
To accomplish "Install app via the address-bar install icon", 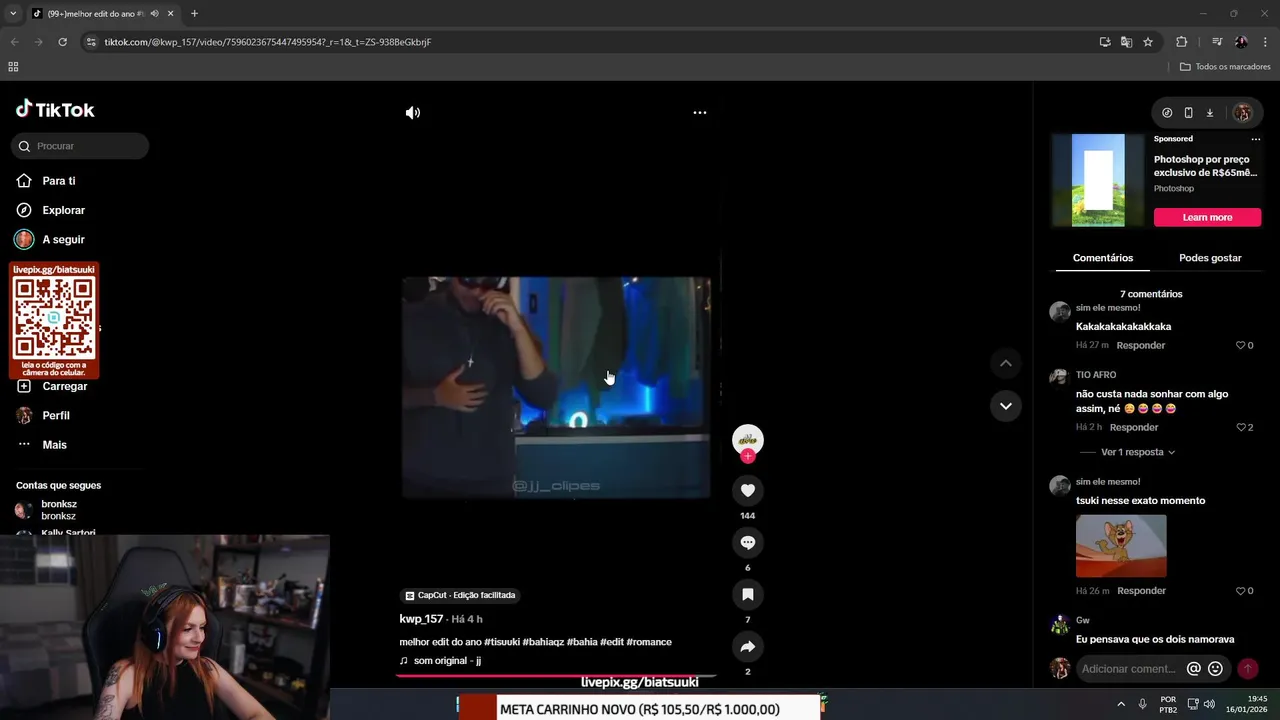I will 1104,42.
